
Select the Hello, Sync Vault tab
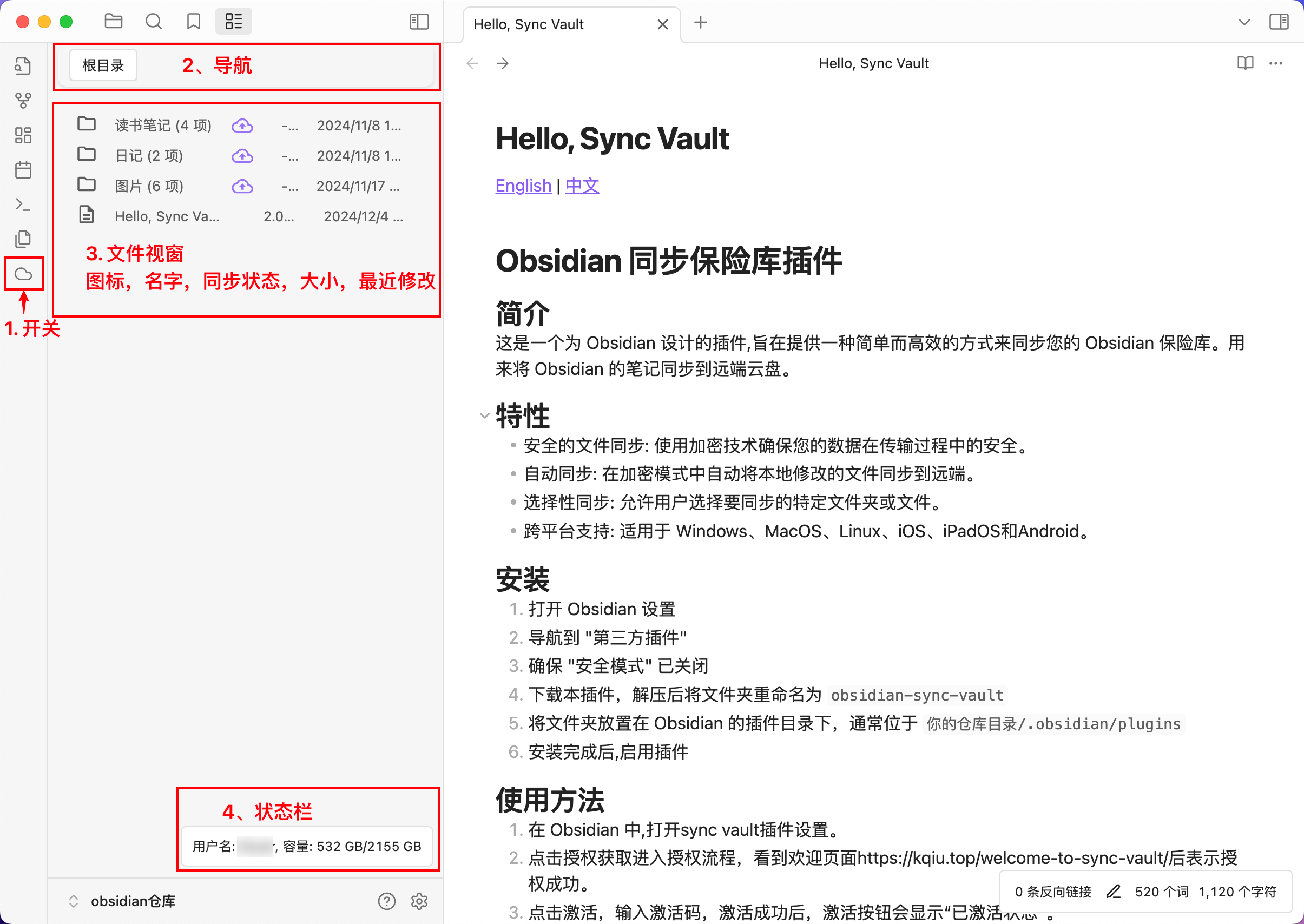click(571, 24)
